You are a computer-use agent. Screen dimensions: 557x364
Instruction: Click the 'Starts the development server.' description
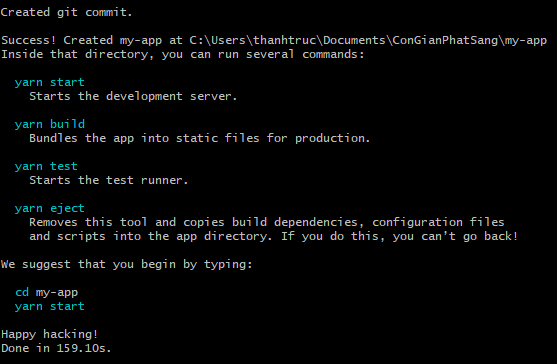click(x=133, y=97)
